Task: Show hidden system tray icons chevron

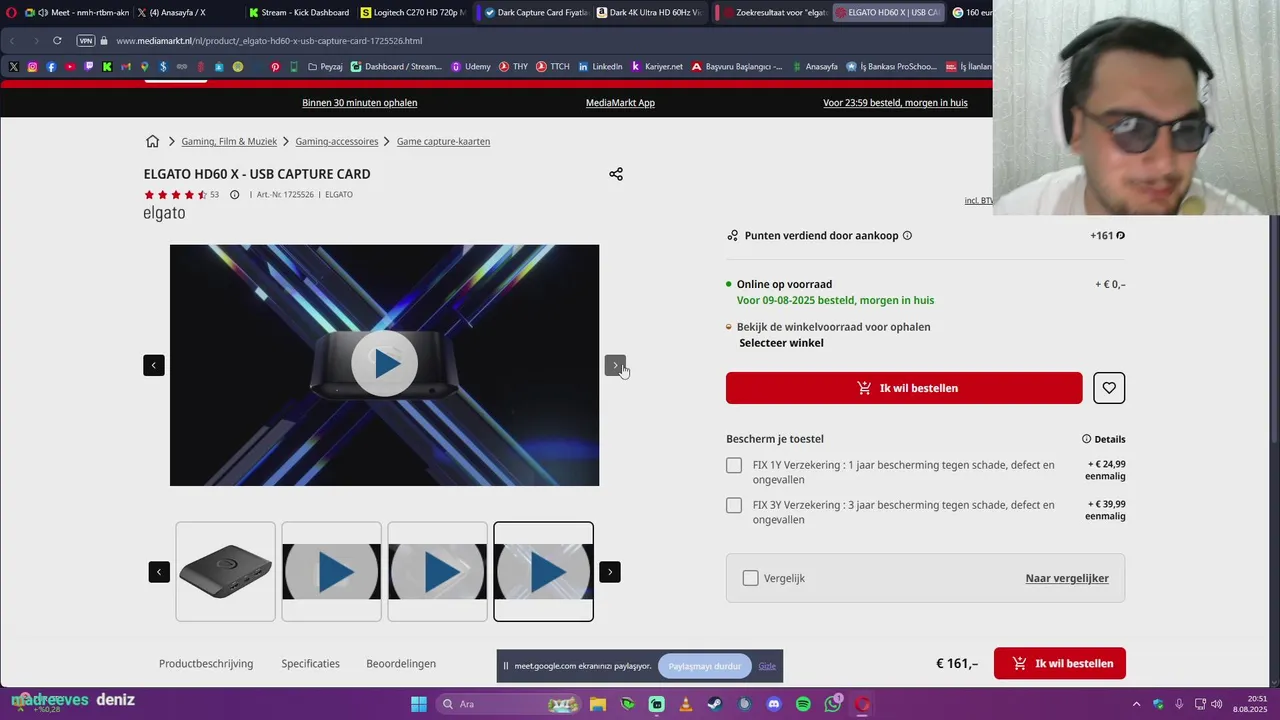Action: point(1136,704)
